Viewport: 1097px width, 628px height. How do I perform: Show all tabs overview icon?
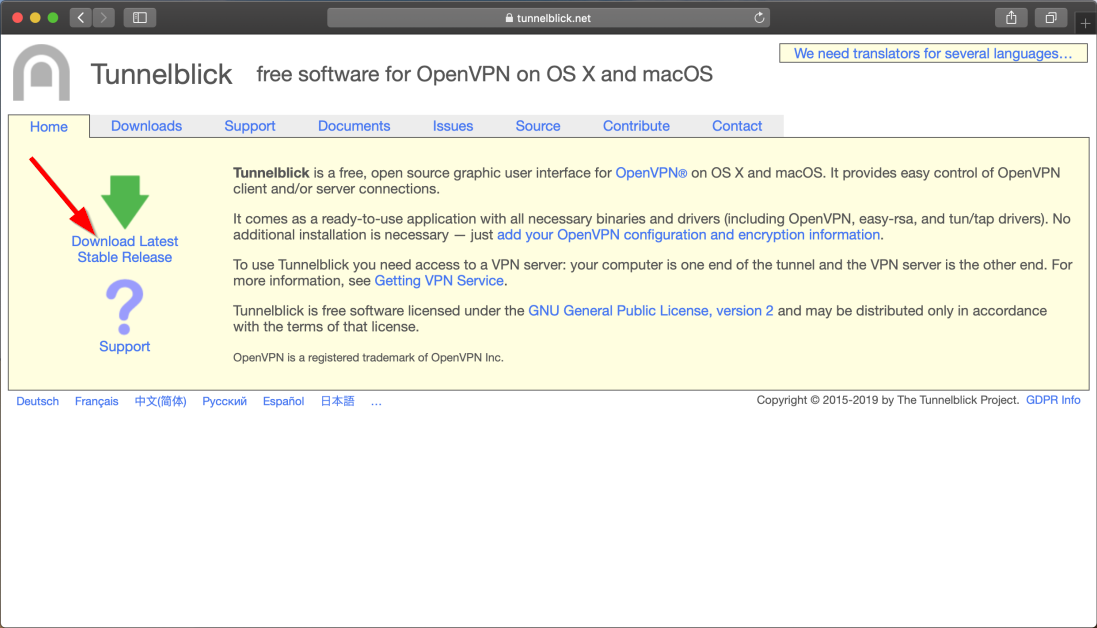(x=1051, y=17)
